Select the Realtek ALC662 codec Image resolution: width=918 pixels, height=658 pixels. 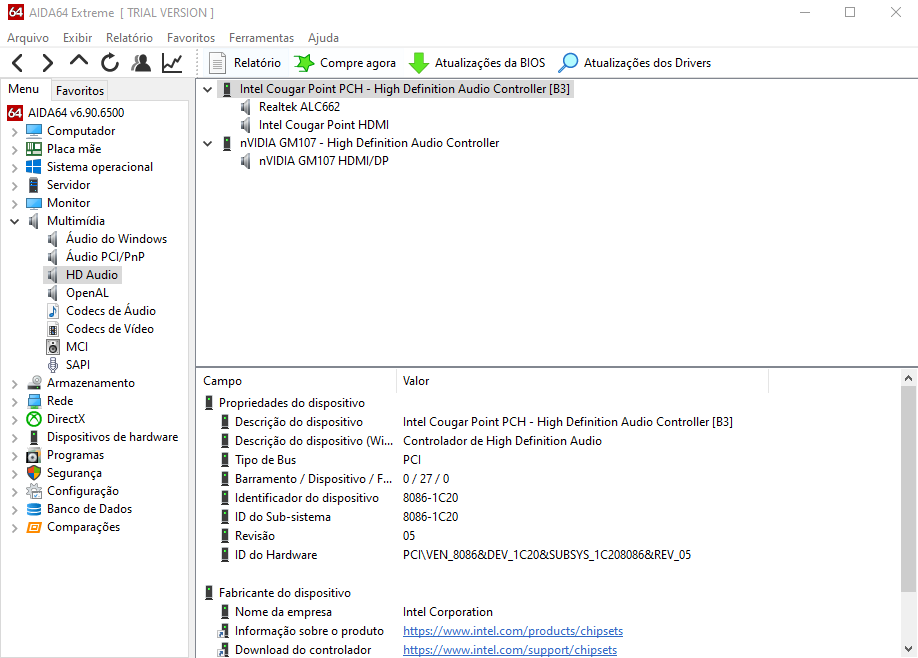[x=299, y=107]
